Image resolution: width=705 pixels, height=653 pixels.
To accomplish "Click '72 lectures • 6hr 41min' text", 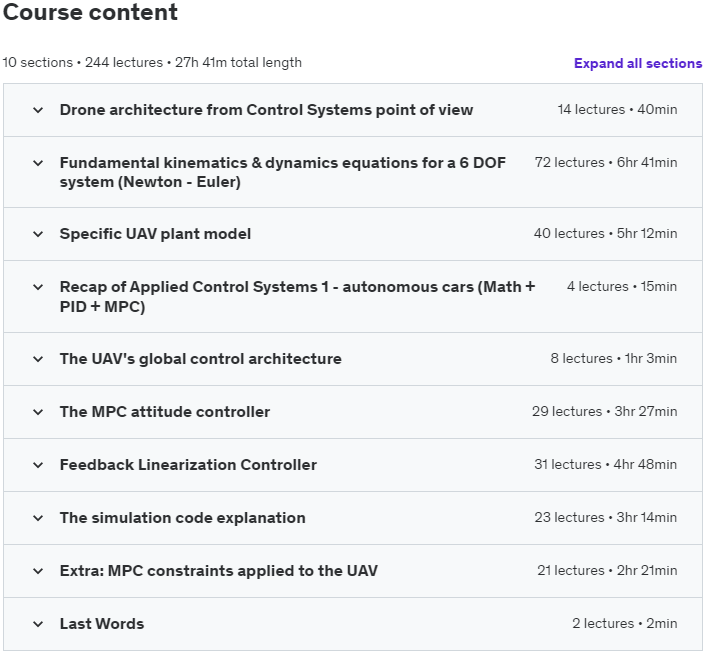I will pos(606,163).
